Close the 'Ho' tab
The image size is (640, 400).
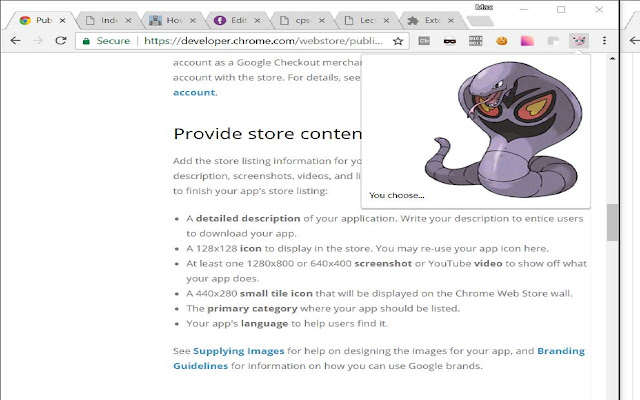click(x=193, y=20)
